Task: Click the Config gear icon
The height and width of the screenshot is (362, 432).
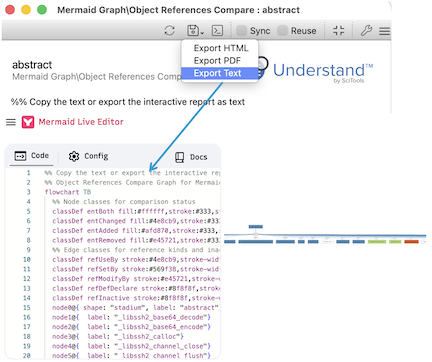Action: coord(74,156)
